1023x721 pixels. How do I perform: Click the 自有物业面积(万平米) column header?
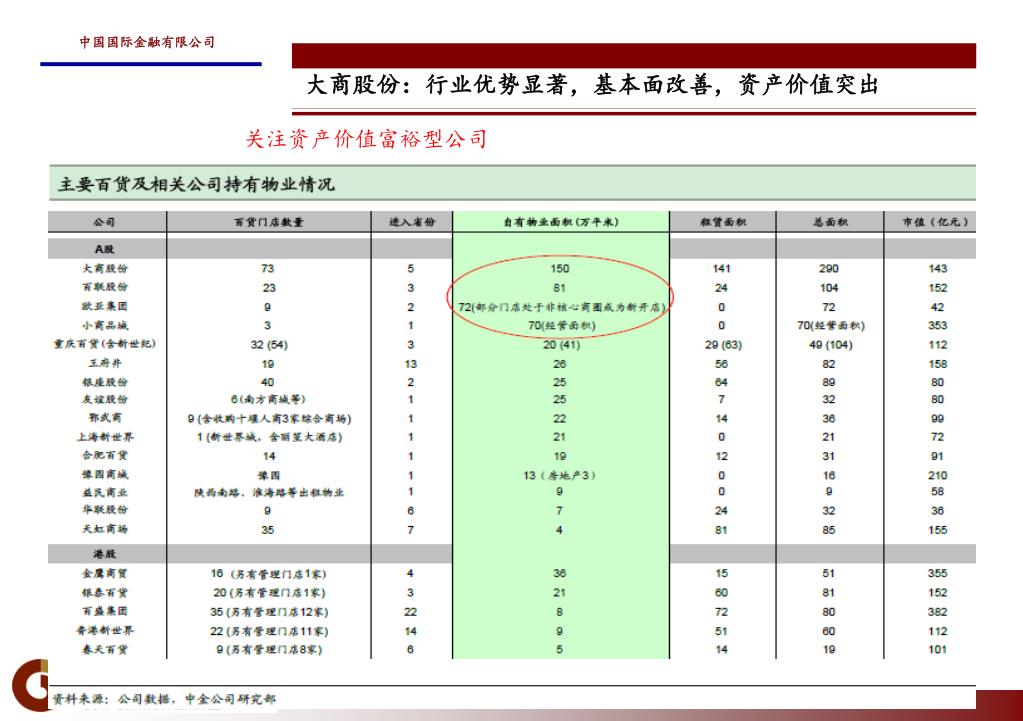coord(560,222)
